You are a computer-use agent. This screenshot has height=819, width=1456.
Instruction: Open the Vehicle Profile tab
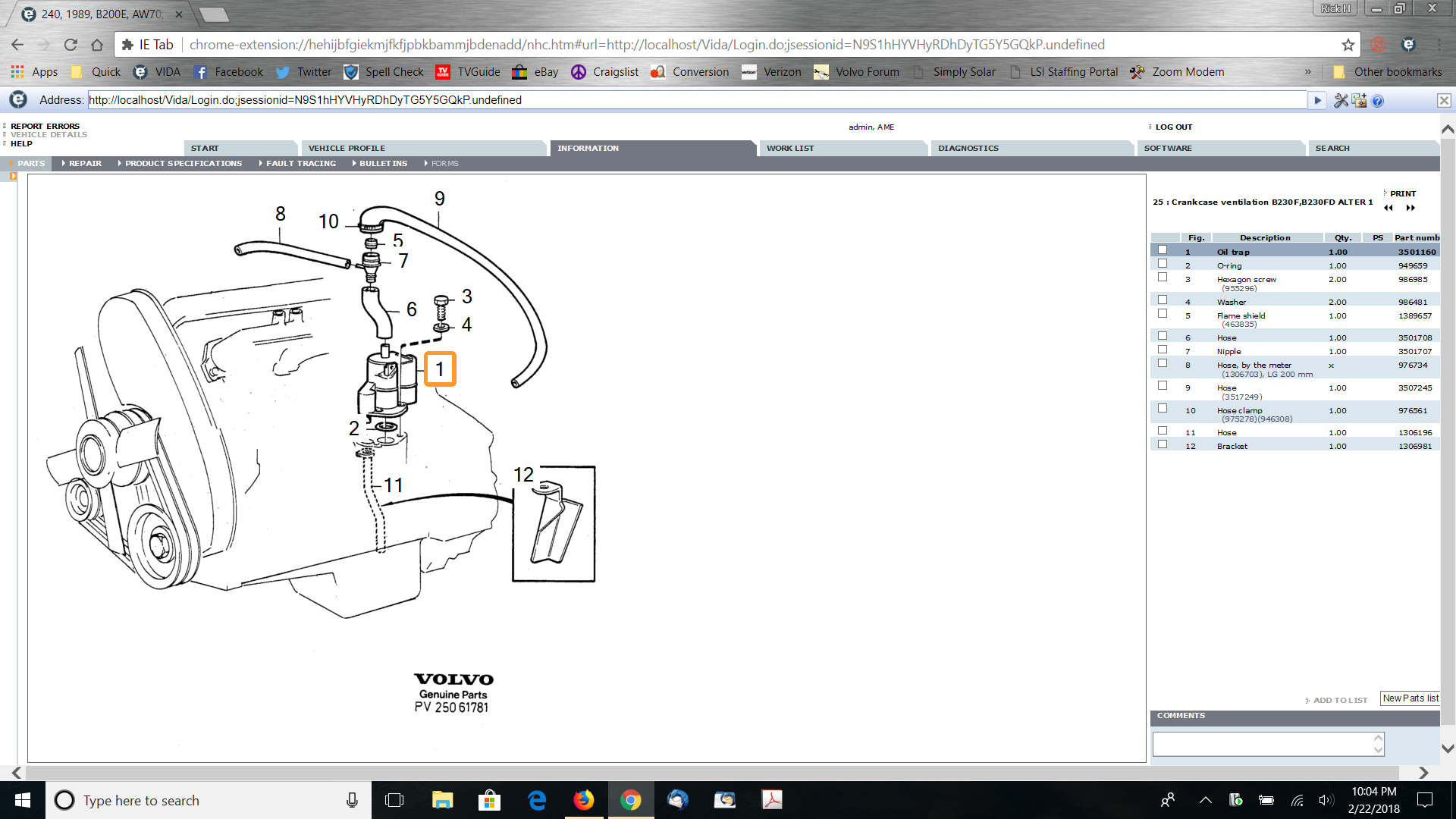[347, 148]
